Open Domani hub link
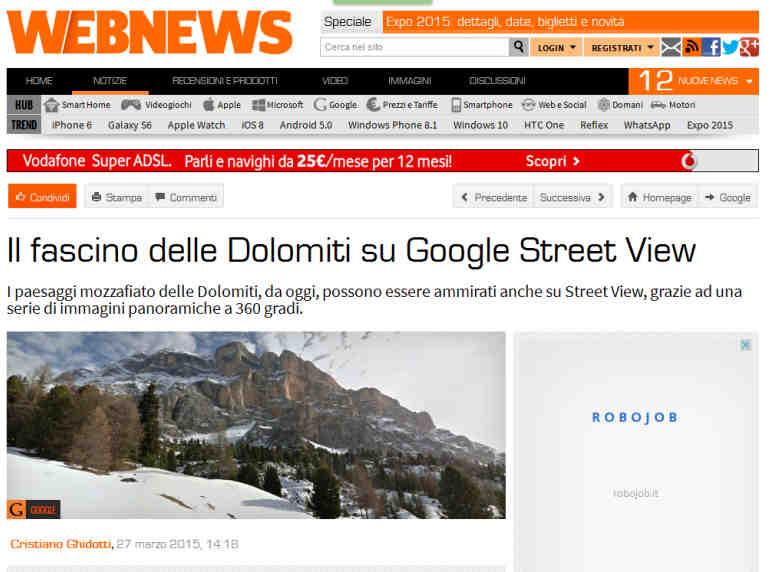The image size is (780, 572). tap(620, 105)
